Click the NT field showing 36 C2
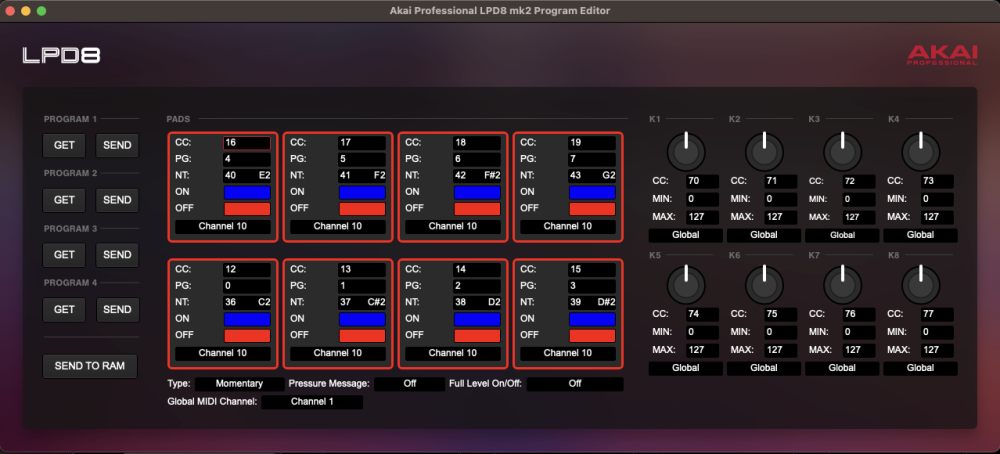Screen dimensions: 1000x454 click(x=247, y=302)
